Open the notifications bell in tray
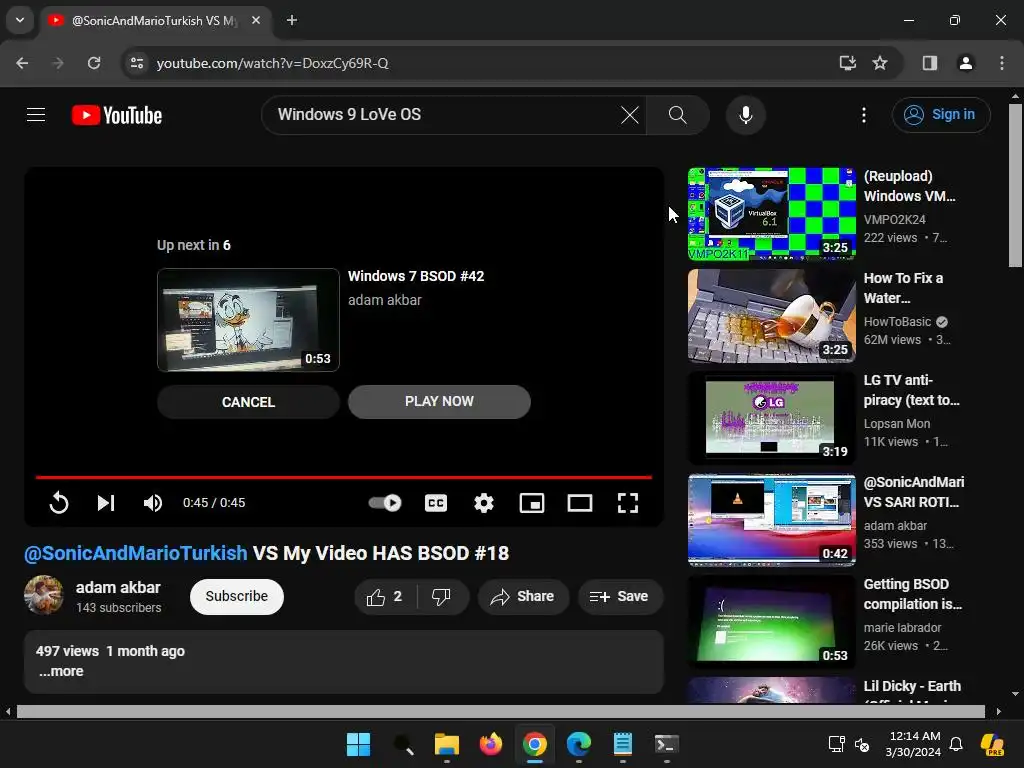1024x768 pixels. tap(955, 744)
